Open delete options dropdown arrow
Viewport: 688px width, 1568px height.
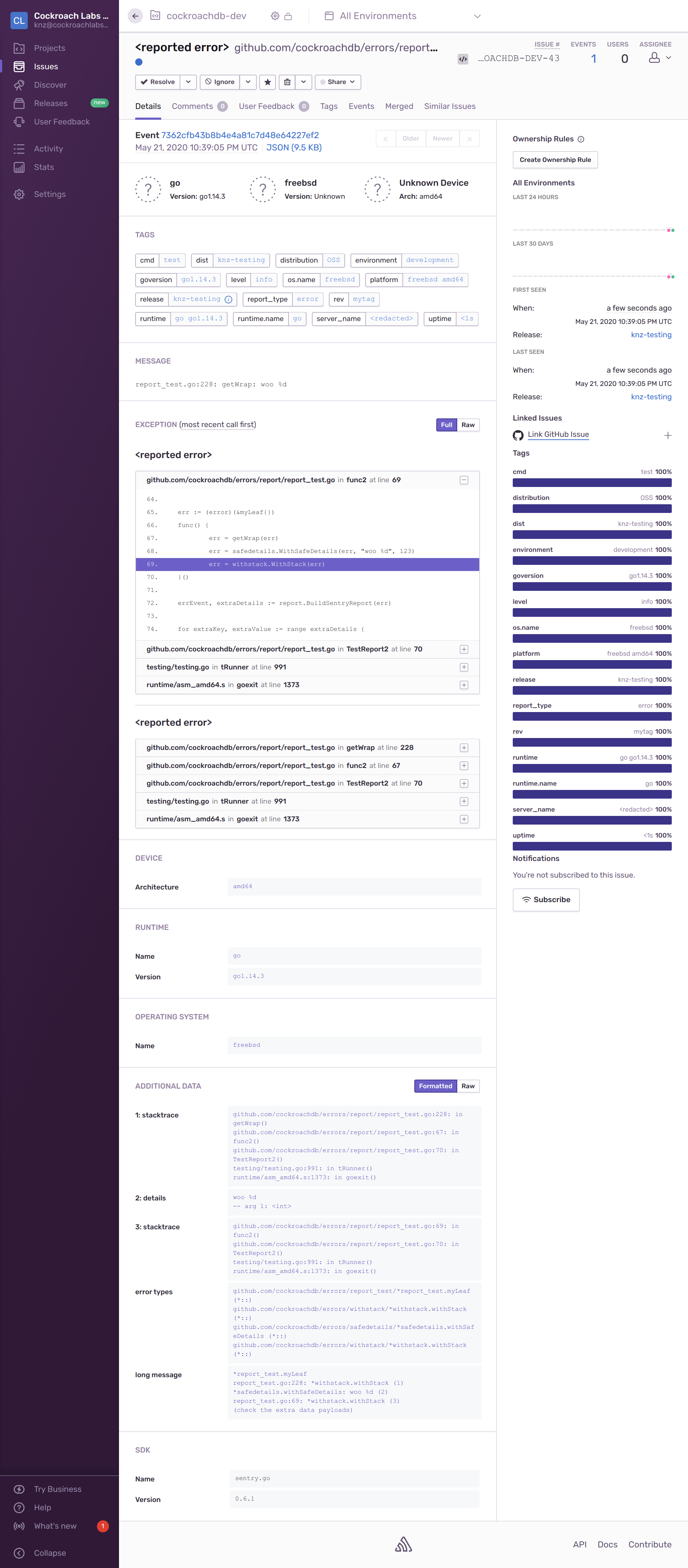tap(304, 82)
